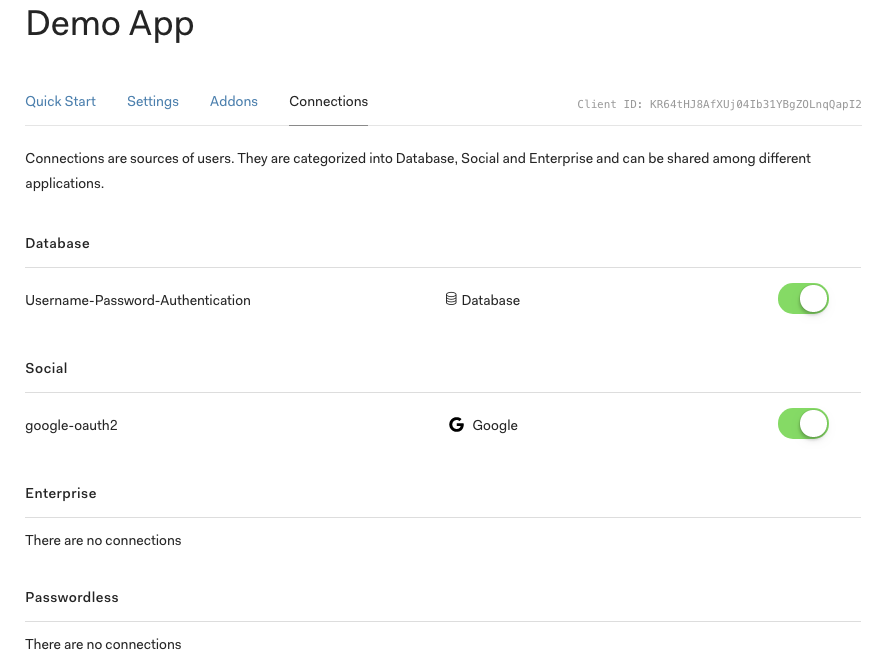Viewport: 889px width, 667px height.
Task: Click the Social section heading
Action: click(46, 368)
